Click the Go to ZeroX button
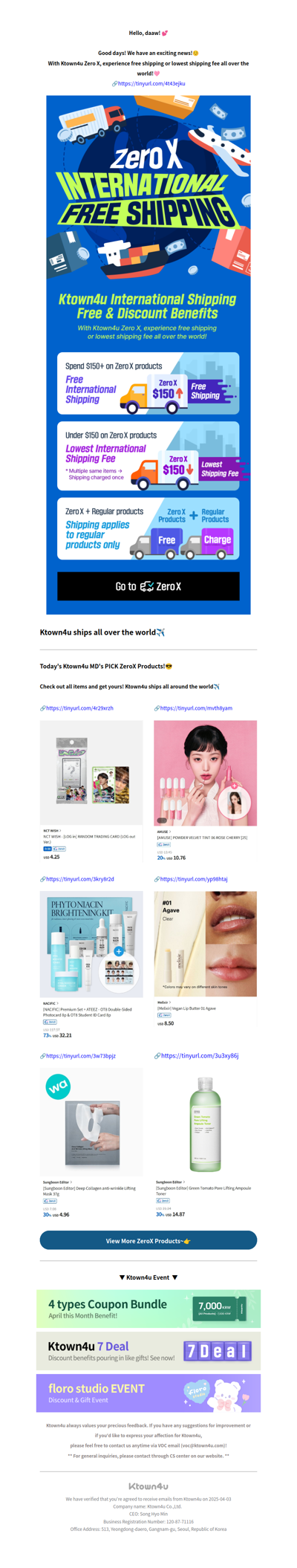Screen dimensions: 297x1568 click(x=148, y=586)
